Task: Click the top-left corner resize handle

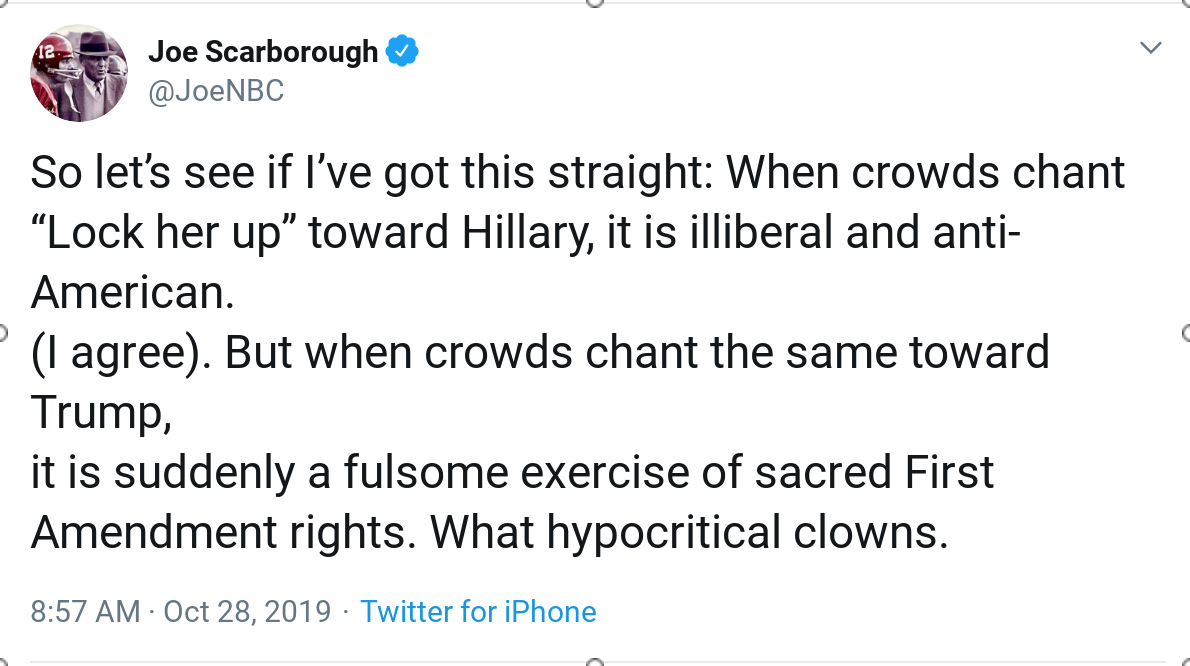Action: (x=3, y=3)
